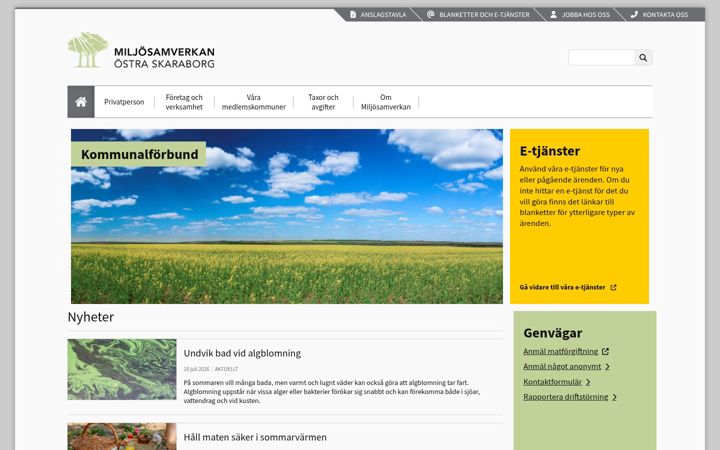This screenshot has height=450, width=720.
Task: Open Taxor och avgifter menu
Action: pyautogui.click(x=323, y=102)
